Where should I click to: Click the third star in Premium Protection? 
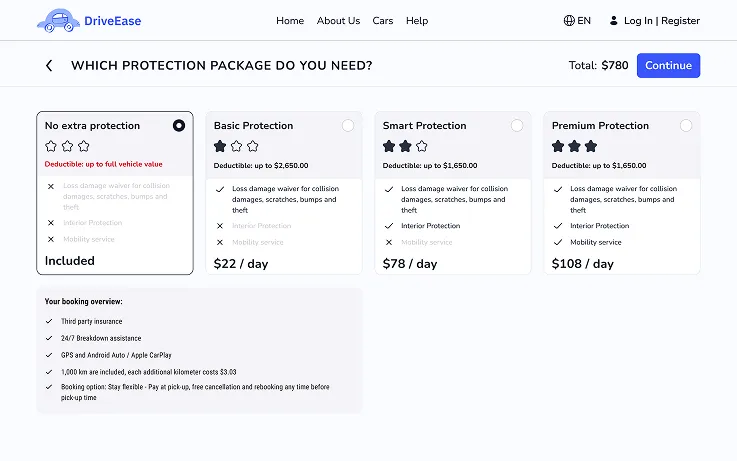pyautogui.click(x=591, y=146)
